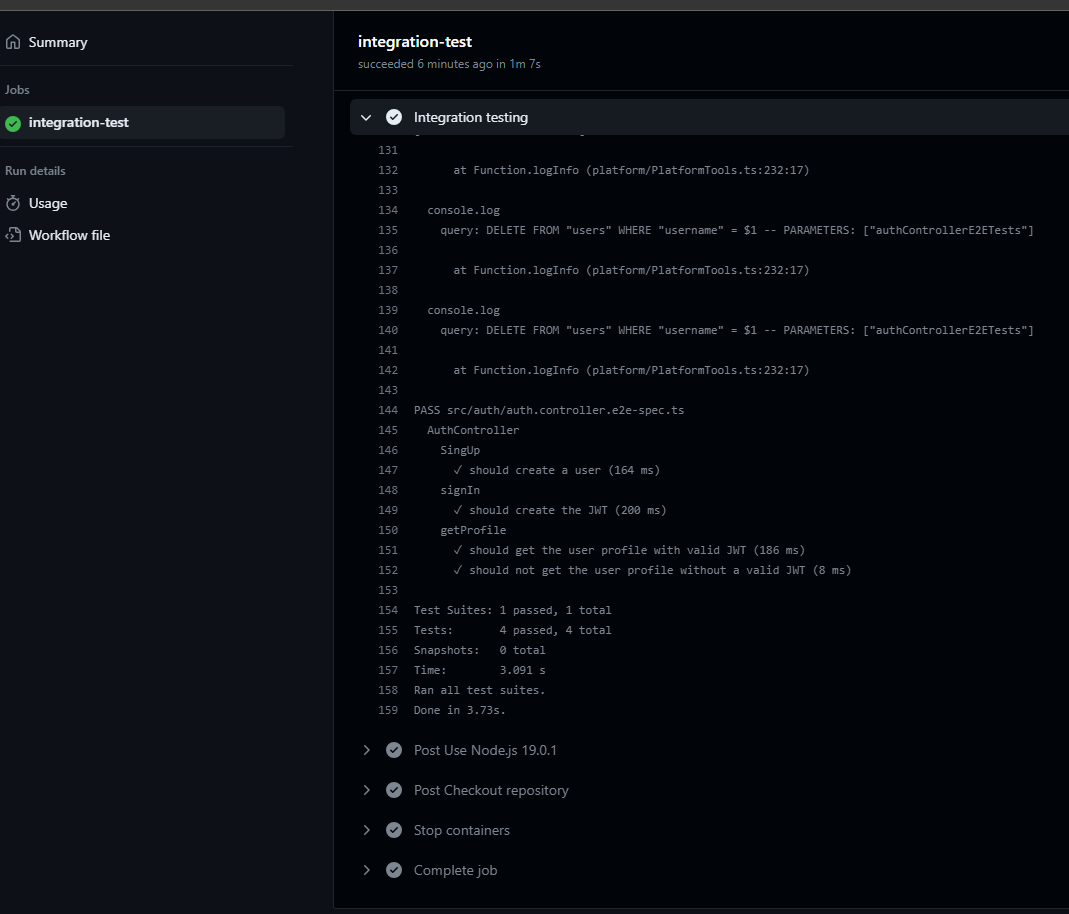The image size is (1069, 914).
Task: Click the check icon of Complete job step
Action: (394, 870)
